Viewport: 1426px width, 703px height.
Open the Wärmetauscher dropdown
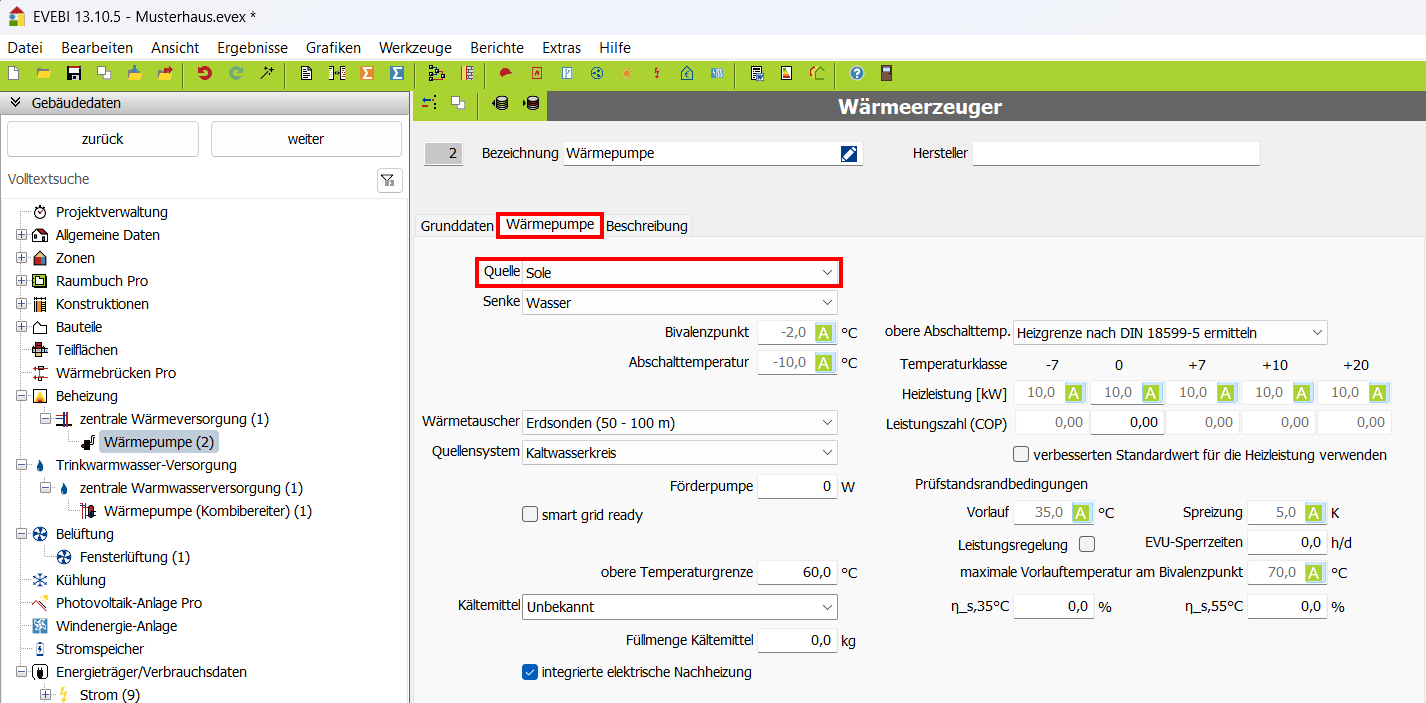point(680,423)
